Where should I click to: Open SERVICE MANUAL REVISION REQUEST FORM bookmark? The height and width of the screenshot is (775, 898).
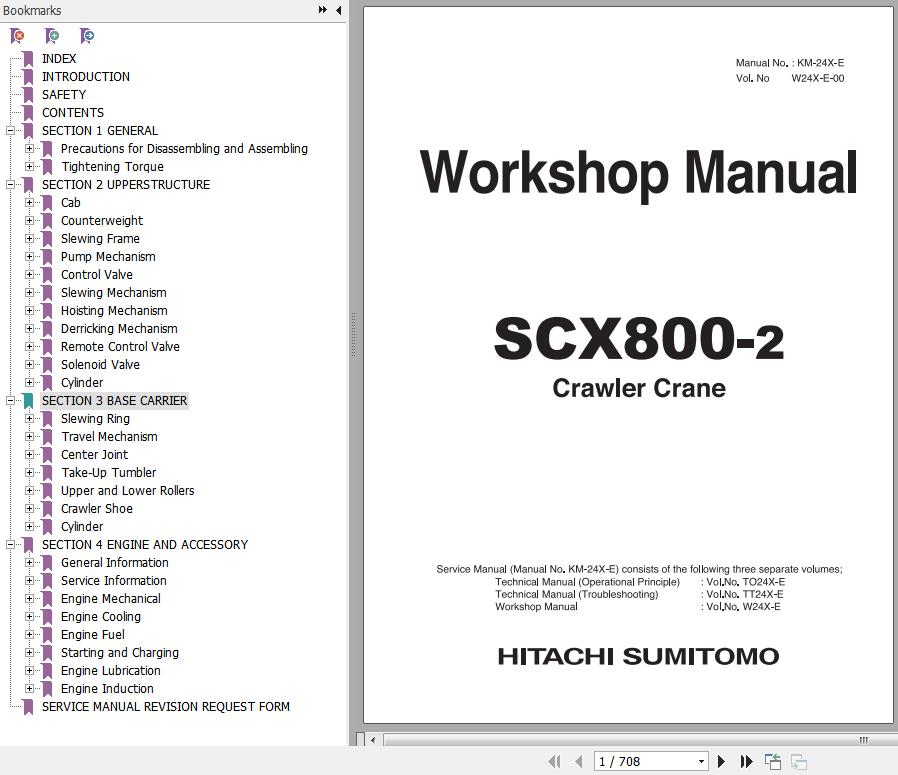tap(166, 707)
